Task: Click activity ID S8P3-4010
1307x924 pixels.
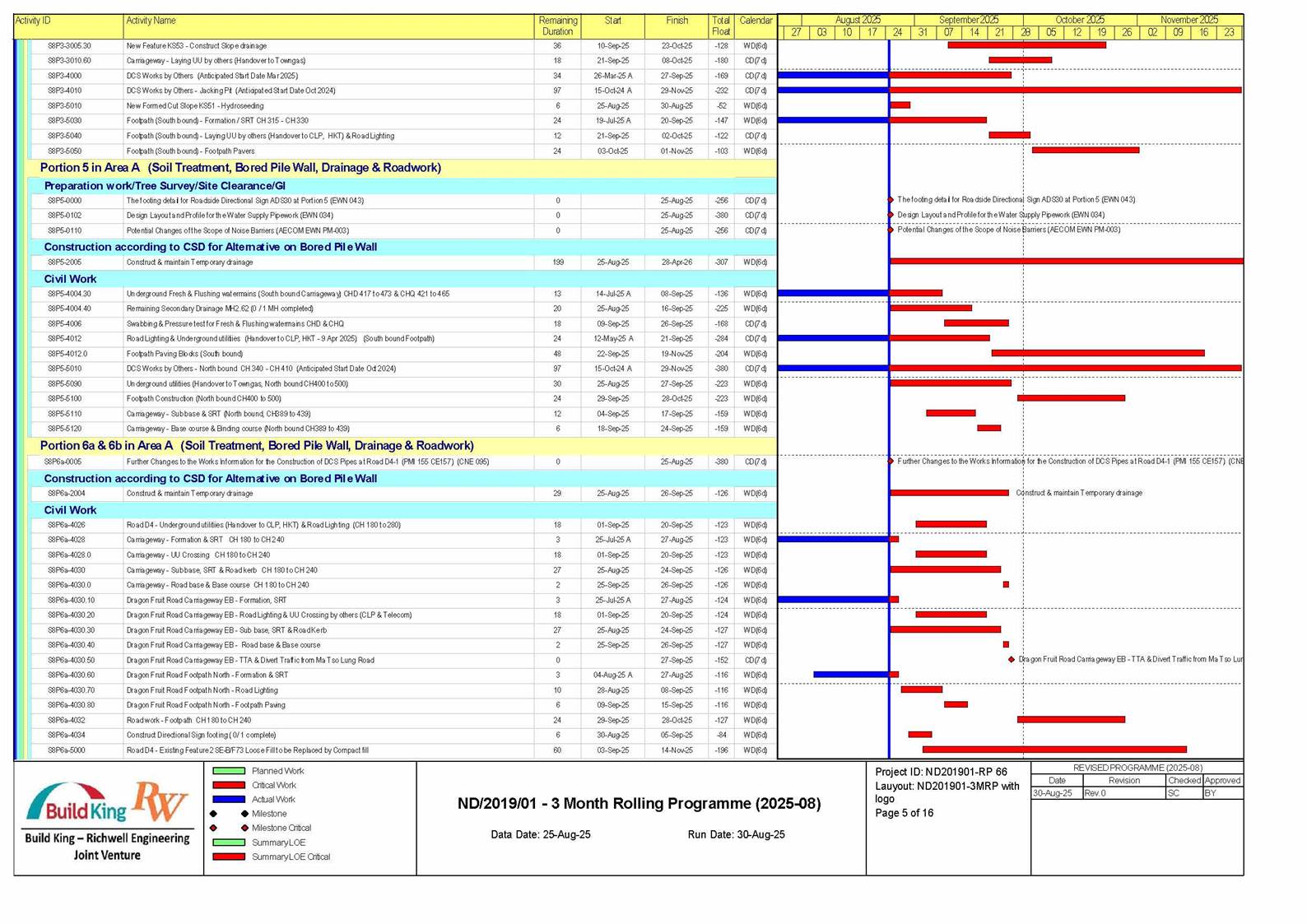Action: [x=64, y=91]
